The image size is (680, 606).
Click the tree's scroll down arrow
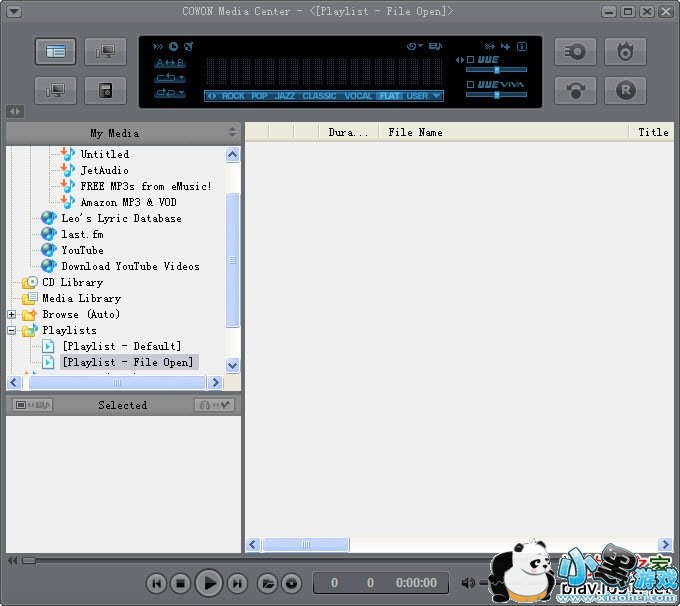coord(232,365)
